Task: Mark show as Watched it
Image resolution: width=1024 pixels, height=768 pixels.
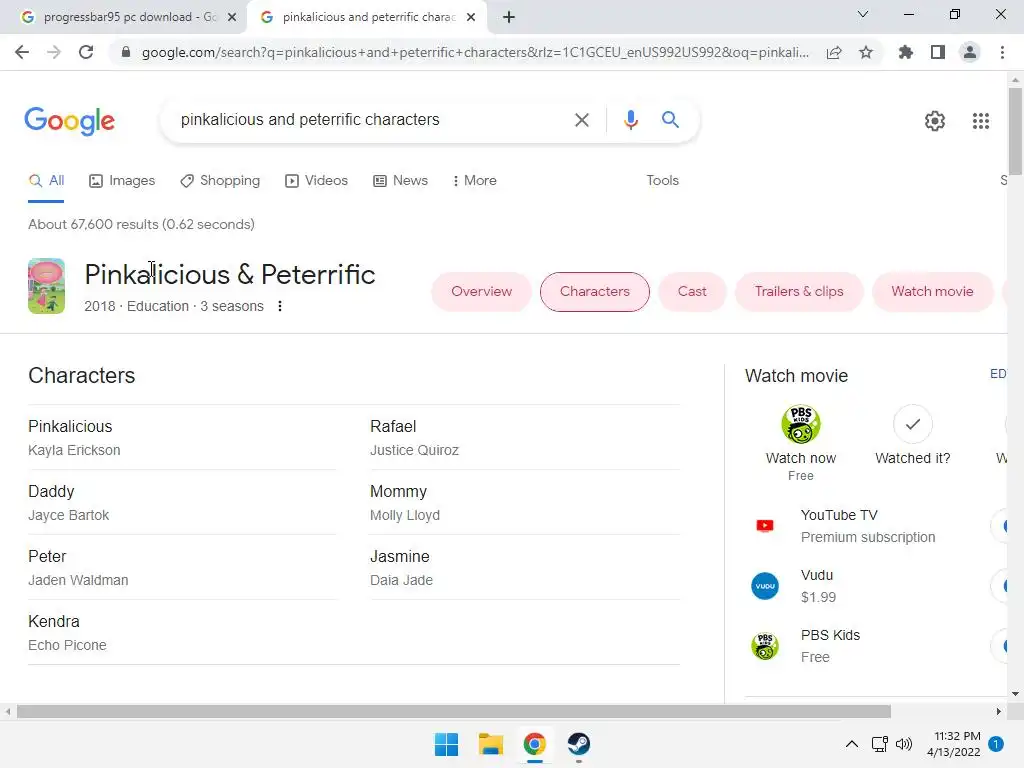Action: point(912,424)
